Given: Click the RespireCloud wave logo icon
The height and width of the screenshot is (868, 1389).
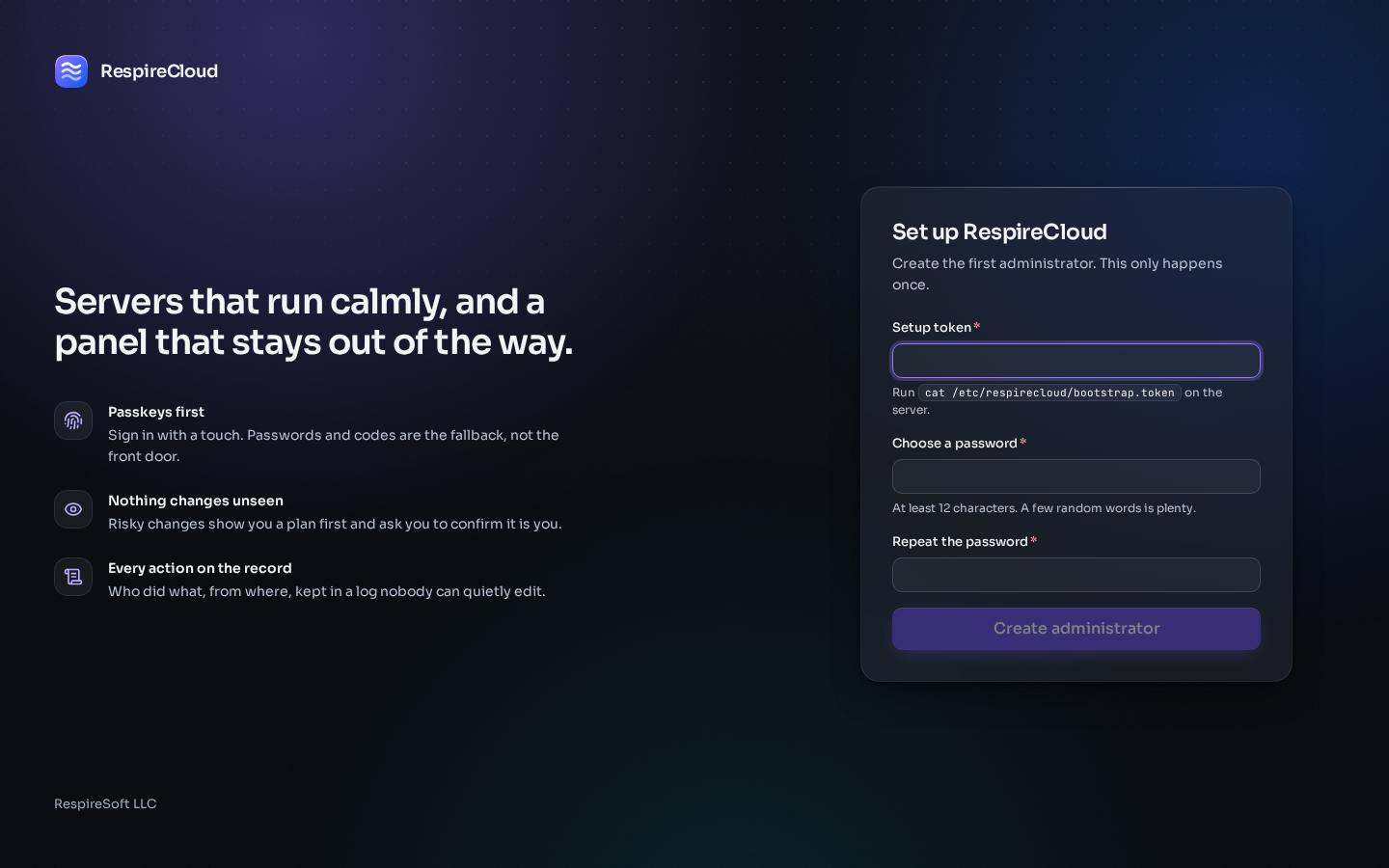Looking at the screenshot, I should pyautogui.click(x=71, y=71).
